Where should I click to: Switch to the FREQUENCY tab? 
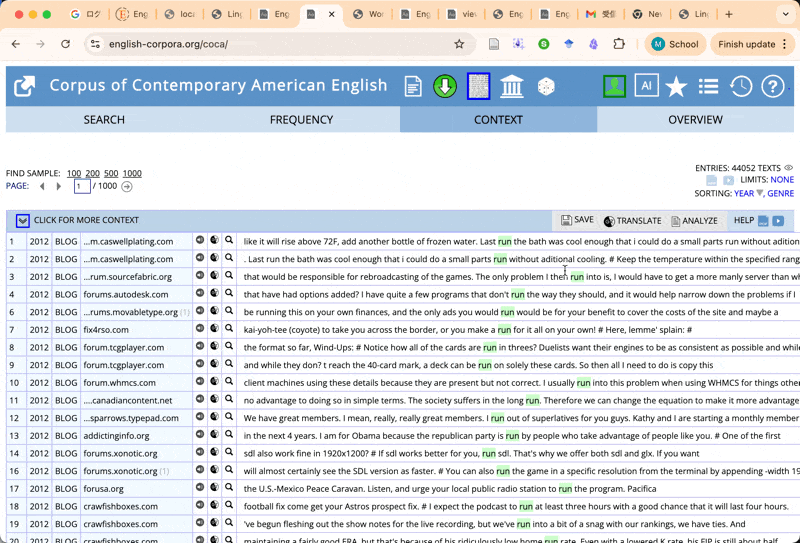(x=301, y=119)
